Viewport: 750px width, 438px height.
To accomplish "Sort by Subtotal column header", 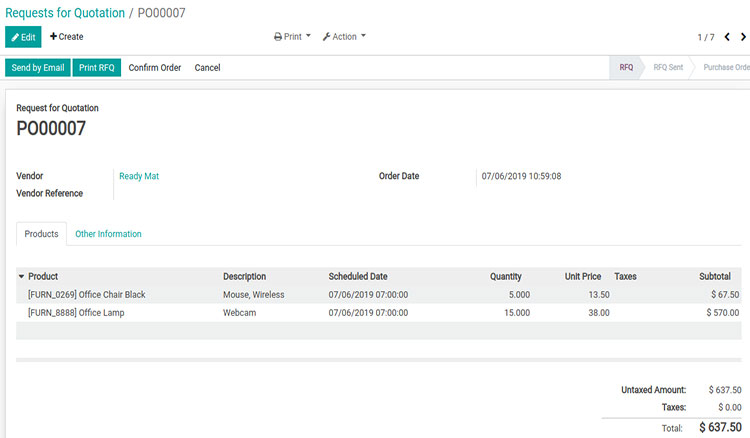I will pyautogui.click(x=714, y=276).
